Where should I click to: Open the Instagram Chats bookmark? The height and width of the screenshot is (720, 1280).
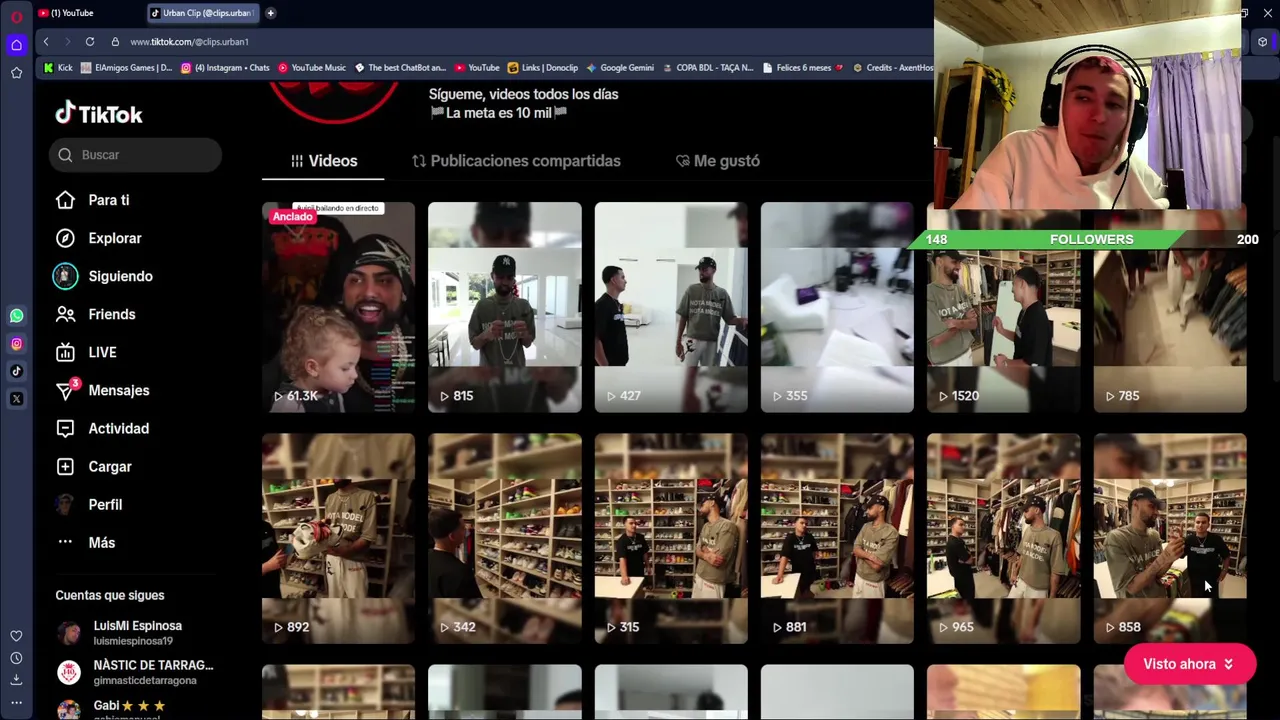[225, 68]
